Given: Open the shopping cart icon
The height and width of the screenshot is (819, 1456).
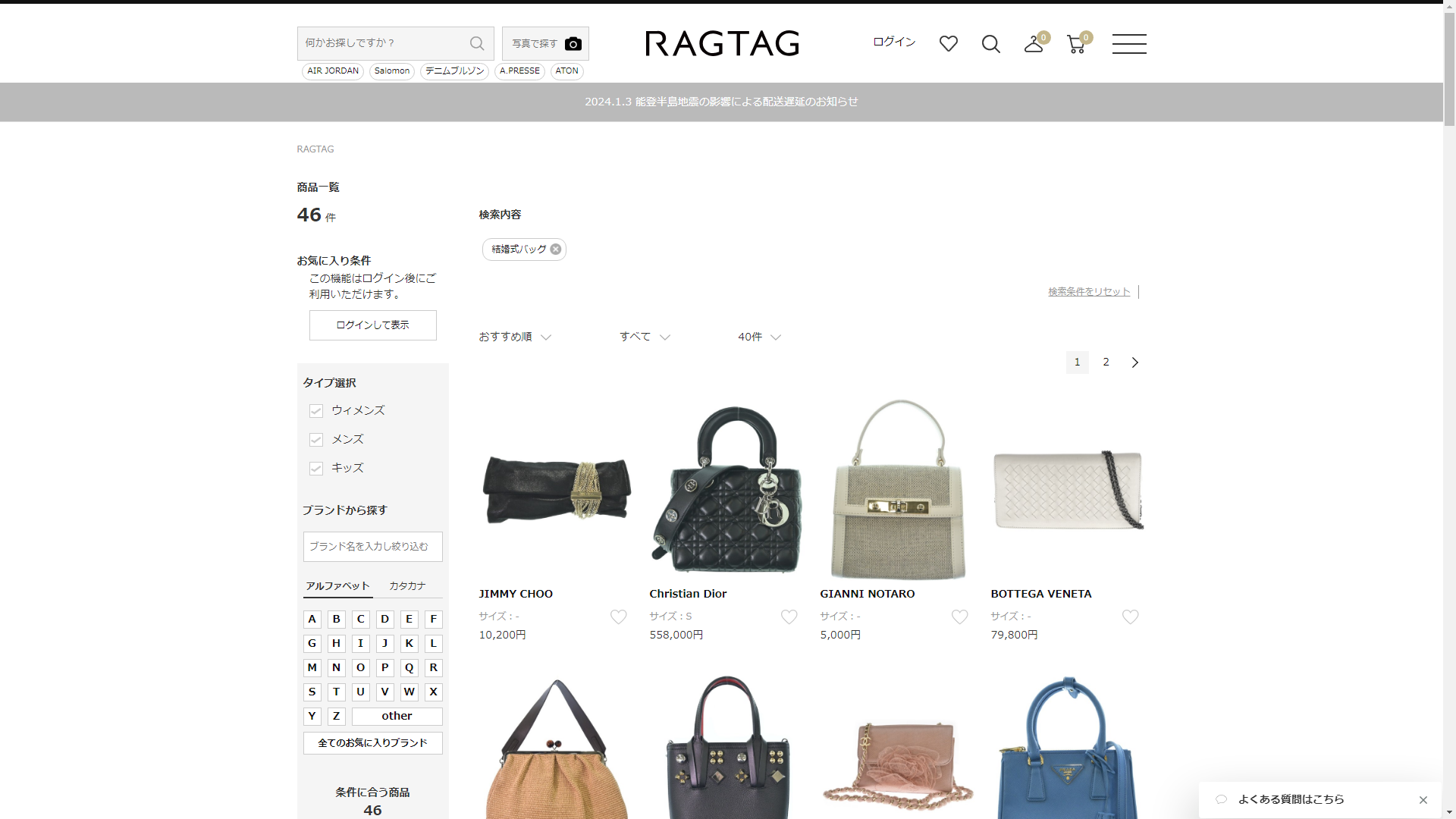Looking at the screenshot, I should [1075, 44].
